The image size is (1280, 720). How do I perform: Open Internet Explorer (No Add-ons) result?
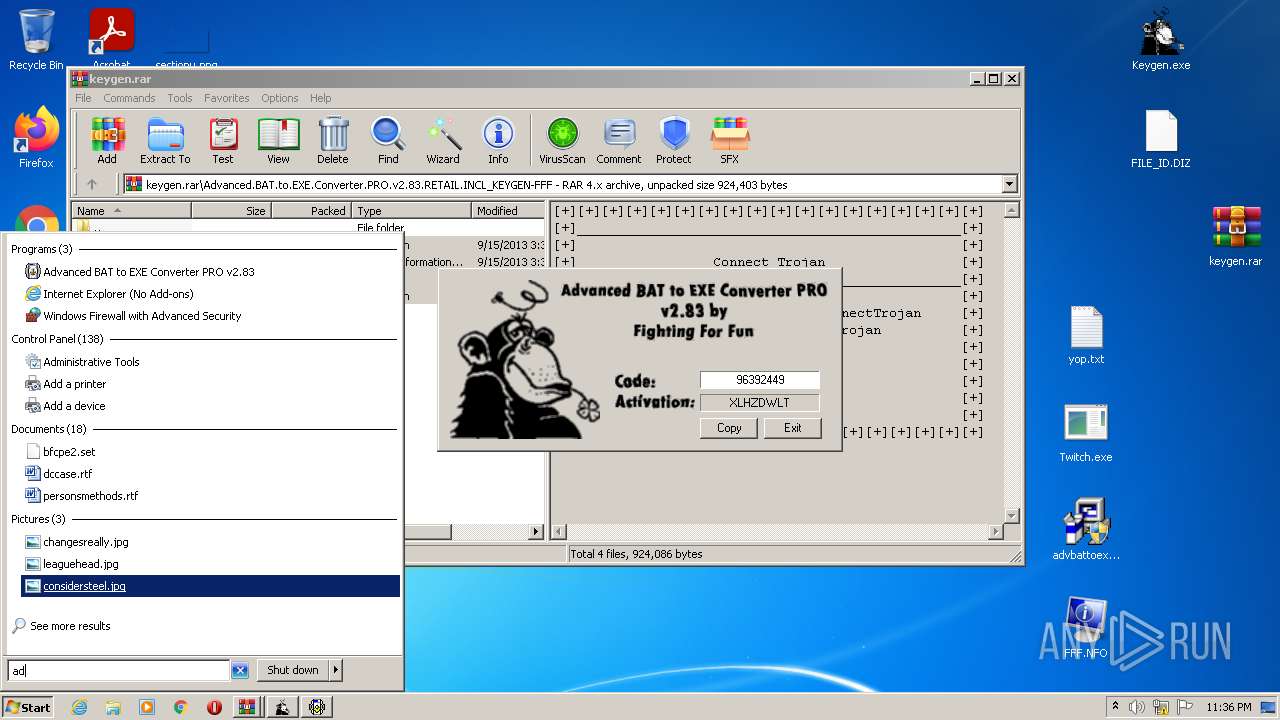118,294
